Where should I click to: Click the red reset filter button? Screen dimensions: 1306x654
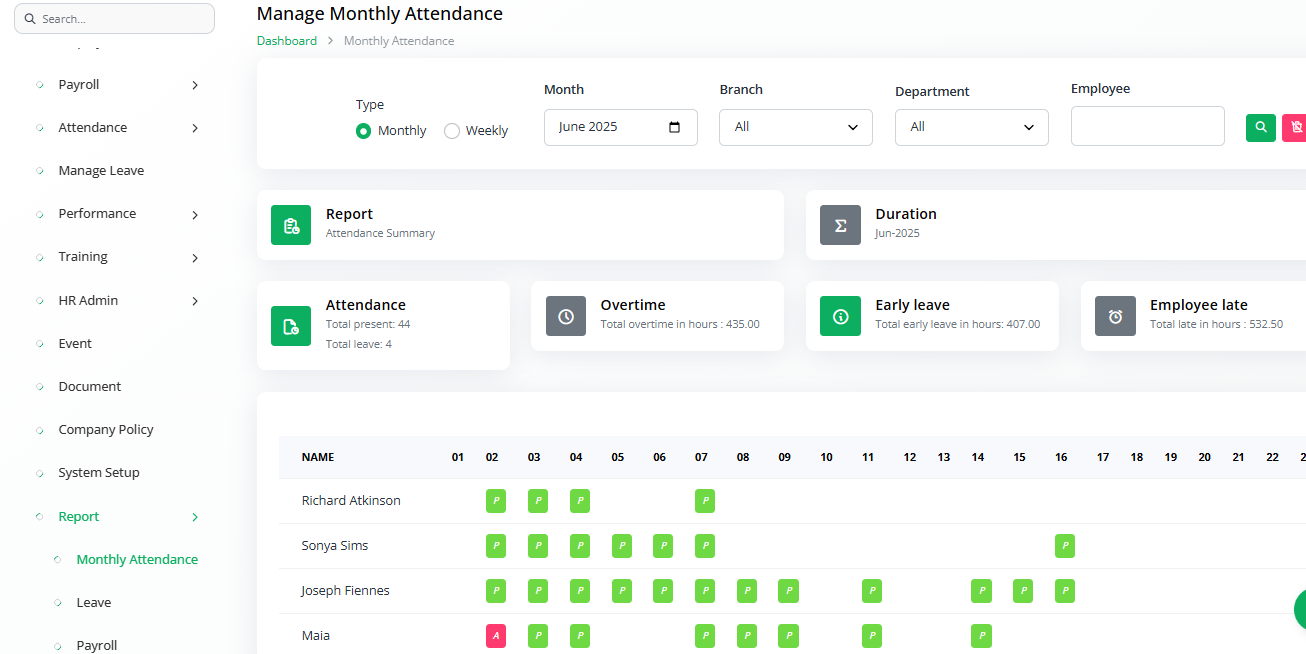[1295, 127]
